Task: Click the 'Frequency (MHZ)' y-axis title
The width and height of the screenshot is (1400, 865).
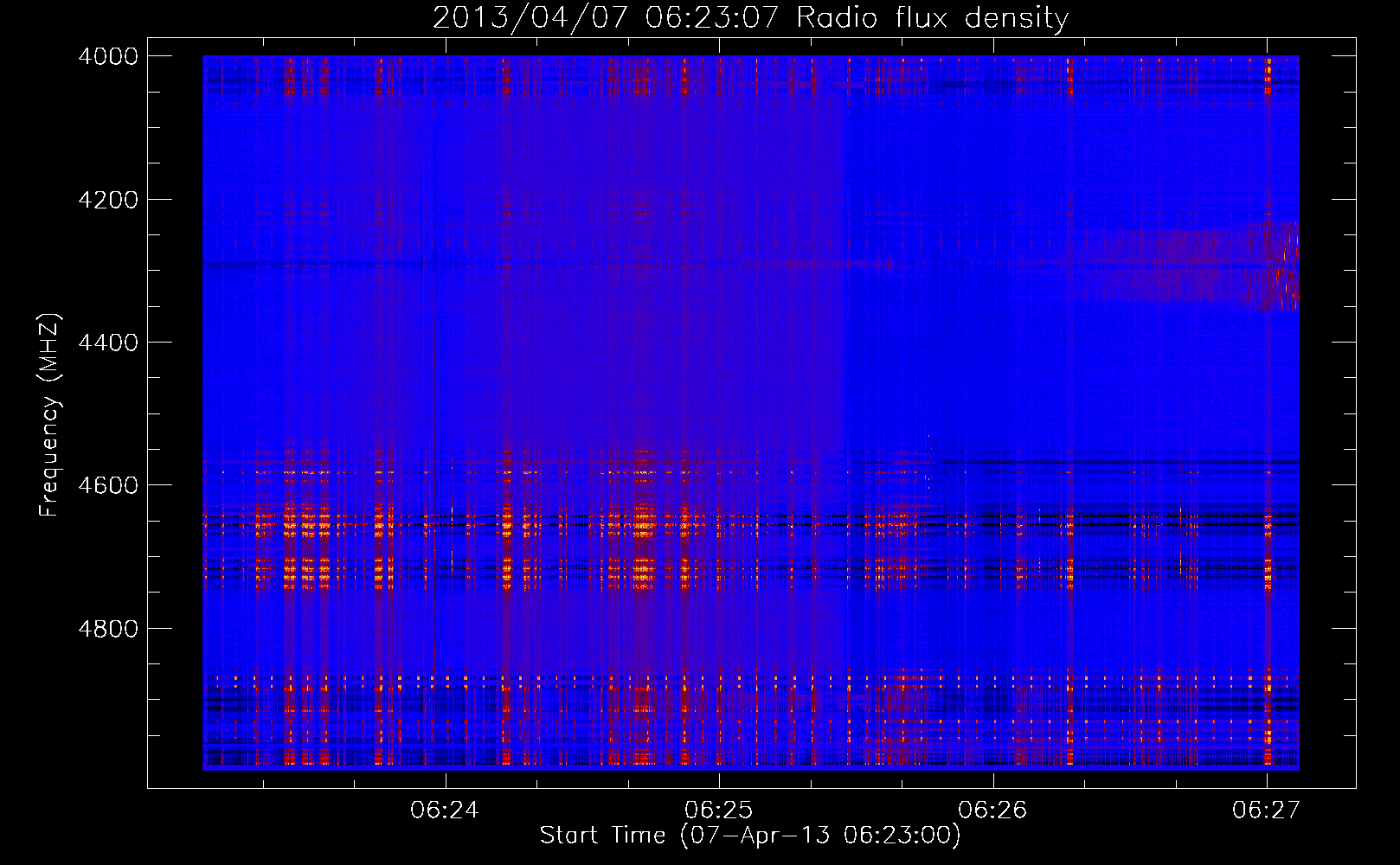Action: (x=50, y=415)
